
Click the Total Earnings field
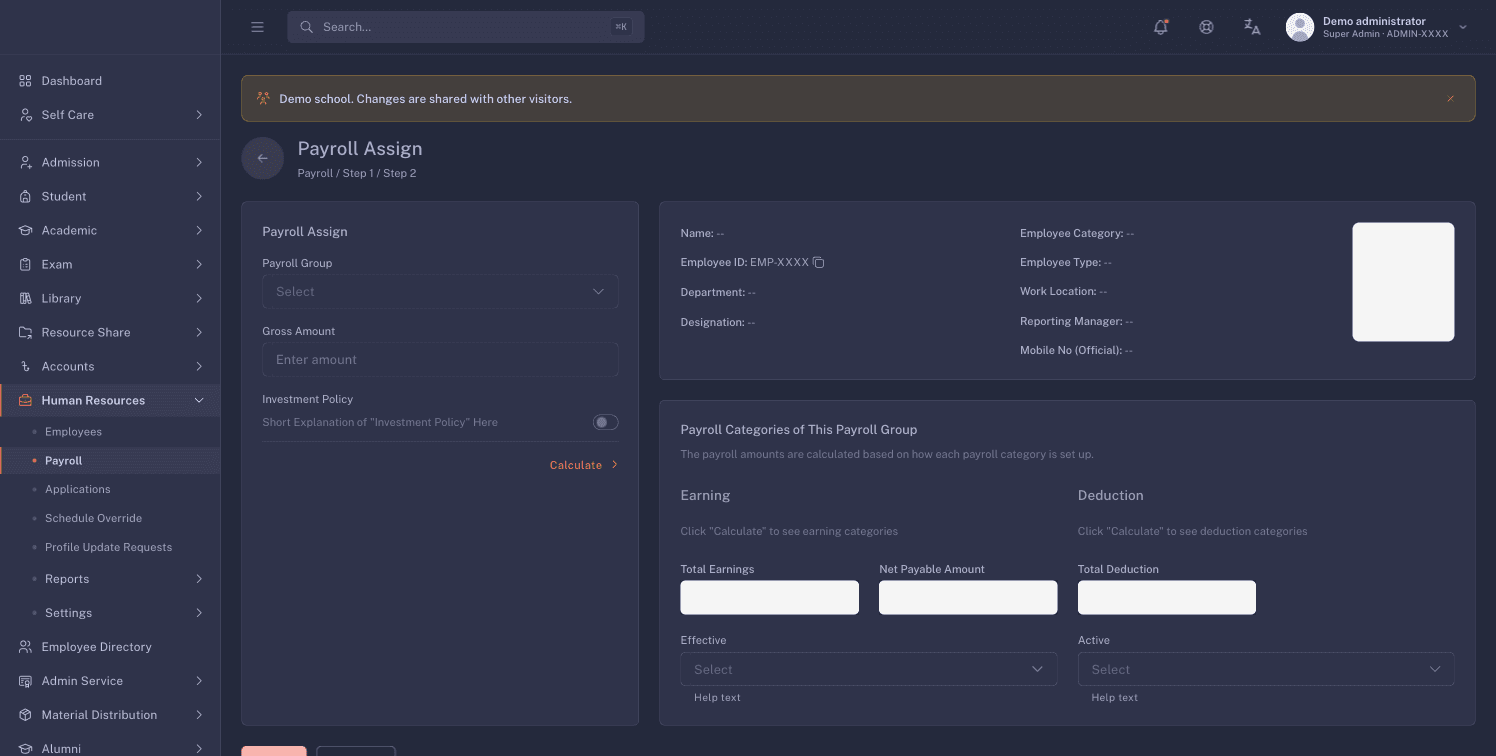tap(769, 598)
